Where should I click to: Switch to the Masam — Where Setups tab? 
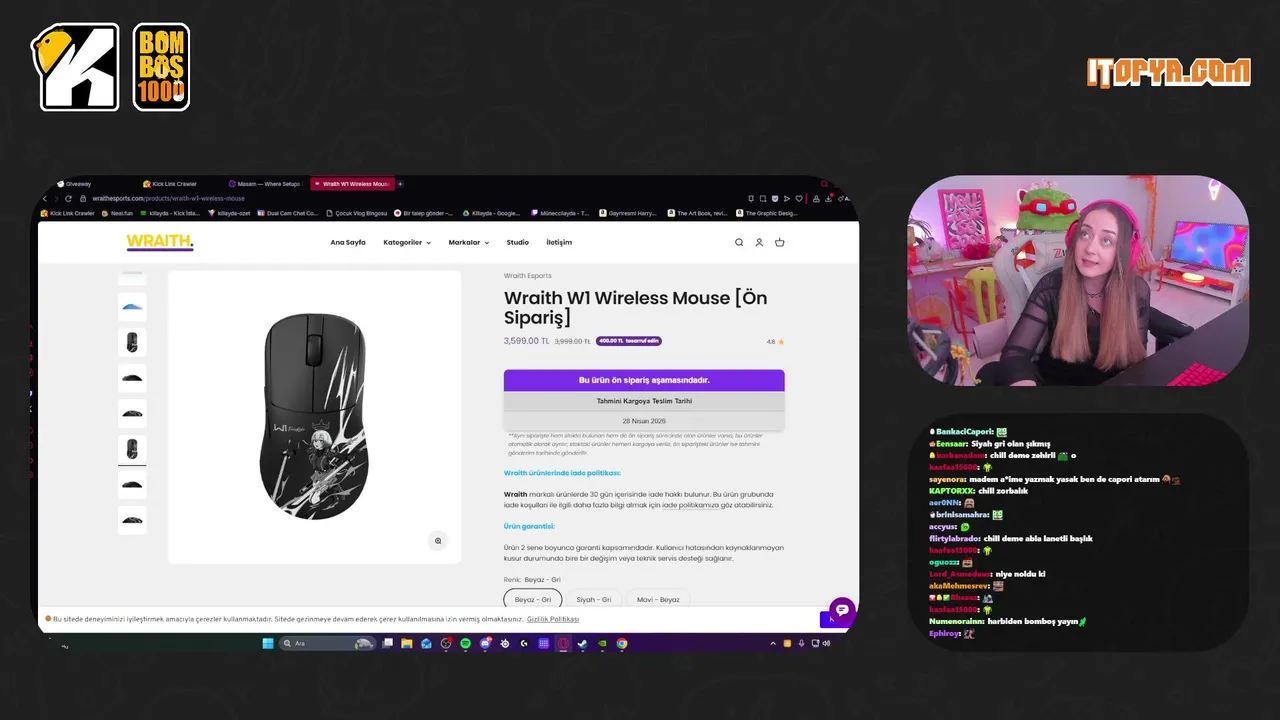[x=265, y=184]
